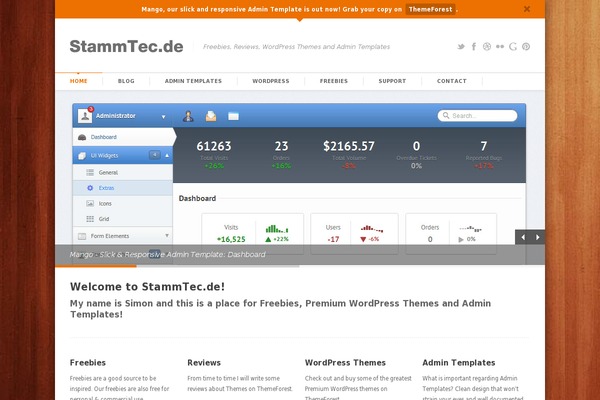Open the Freebies nav item
600x400 pixels.
(334, 81)
